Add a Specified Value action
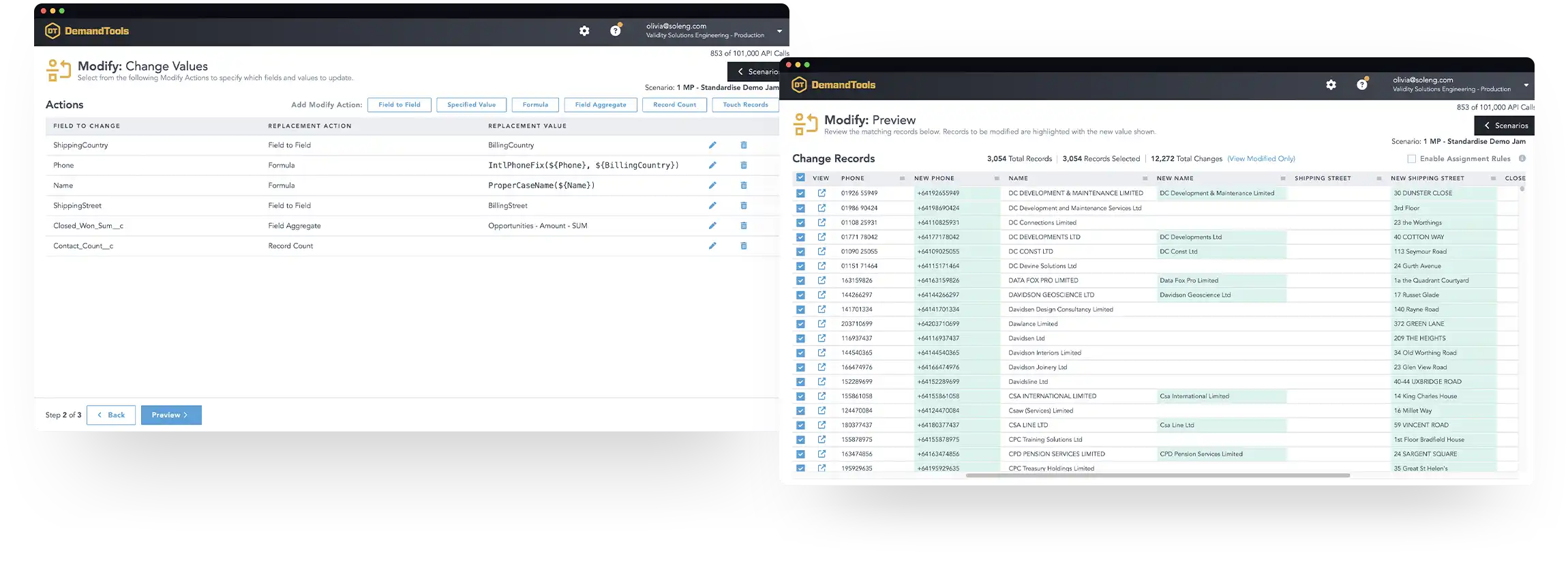Image resolution: width=1568 pixels, height=566 pixels. tap(471, 104)
